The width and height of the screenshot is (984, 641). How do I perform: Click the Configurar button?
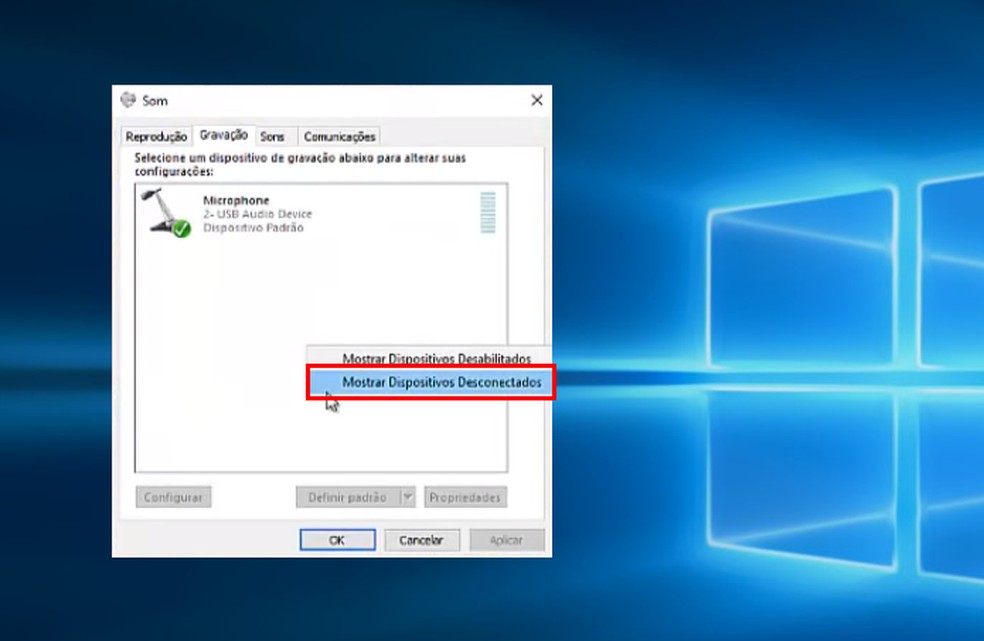coord(173,497)
